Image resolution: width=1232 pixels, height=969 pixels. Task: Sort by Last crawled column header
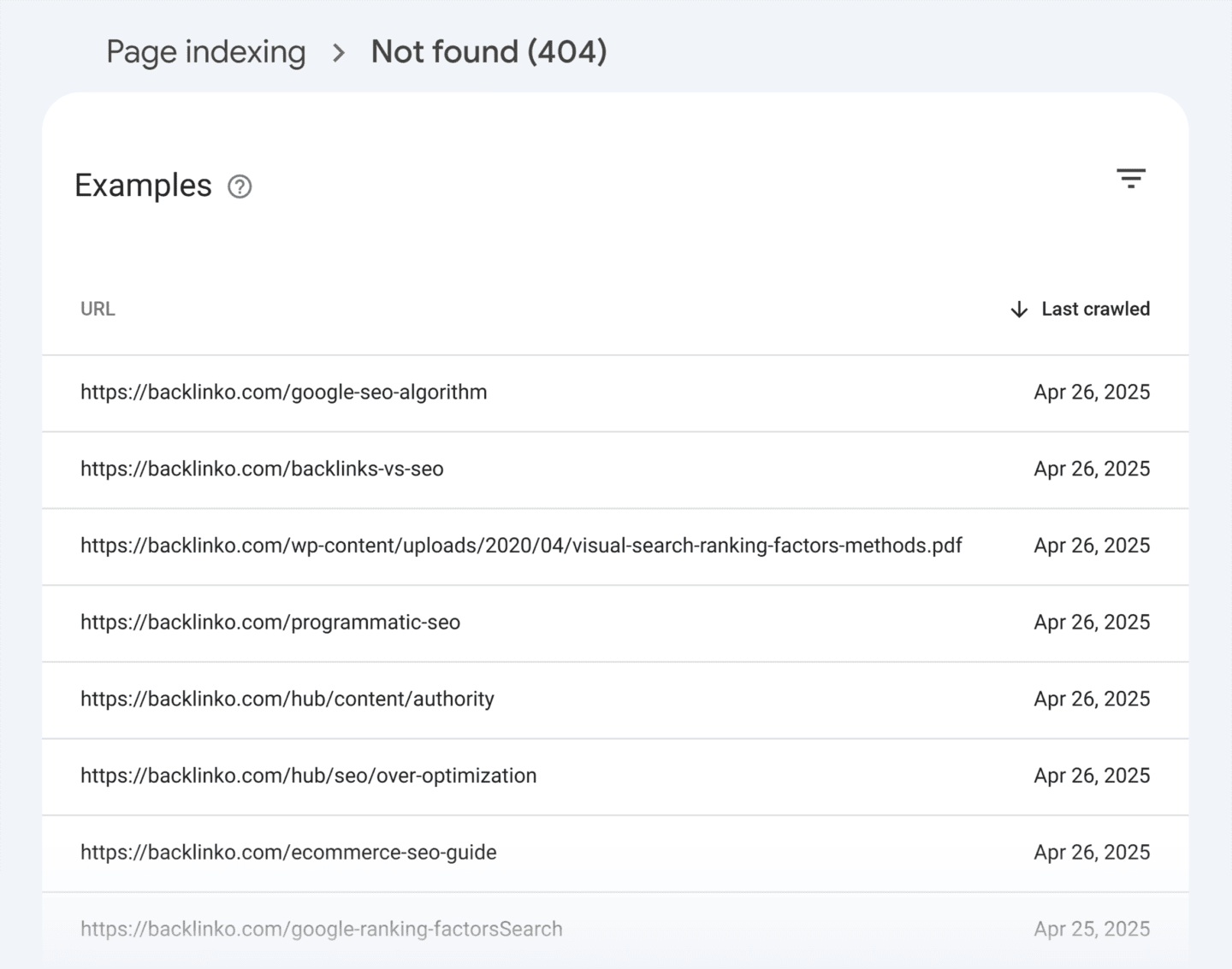(x=1094, y=309)
